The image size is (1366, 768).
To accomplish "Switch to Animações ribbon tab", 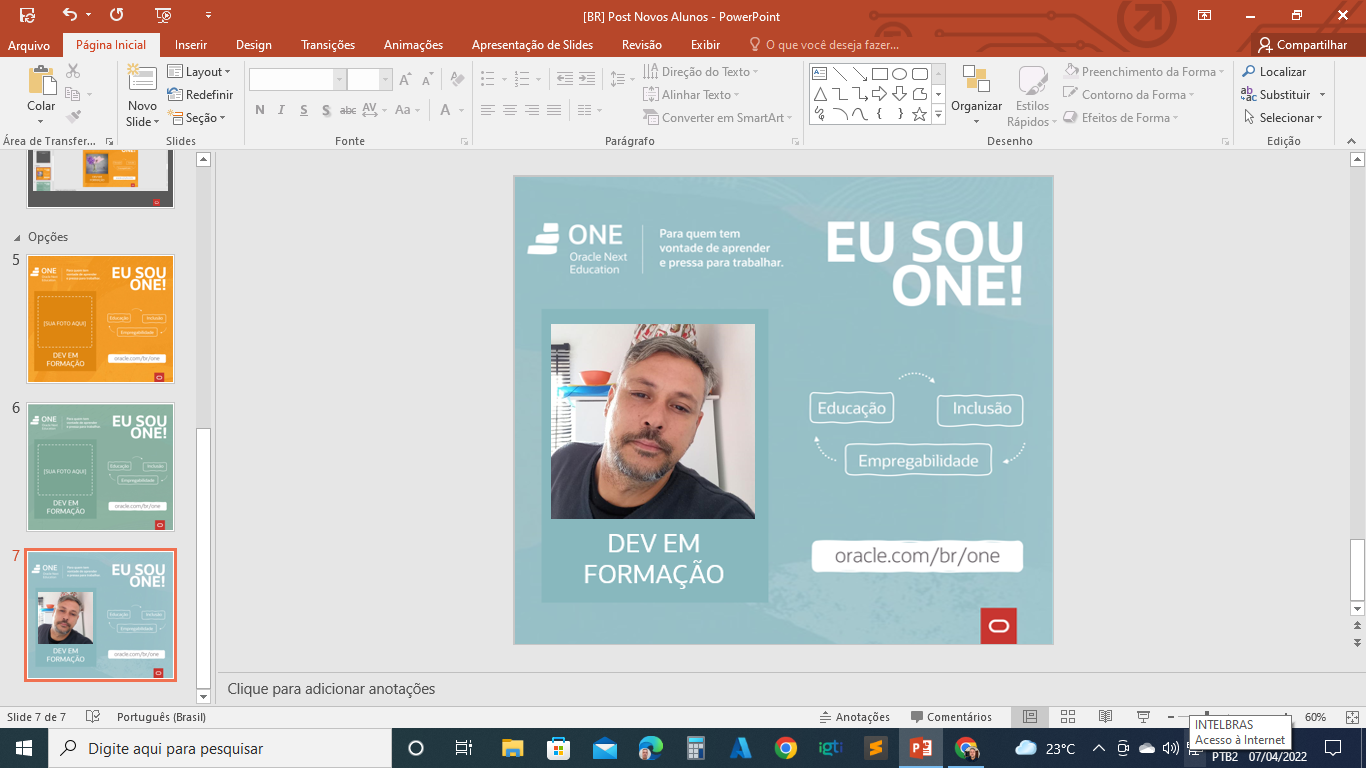I will pos(413,45).
